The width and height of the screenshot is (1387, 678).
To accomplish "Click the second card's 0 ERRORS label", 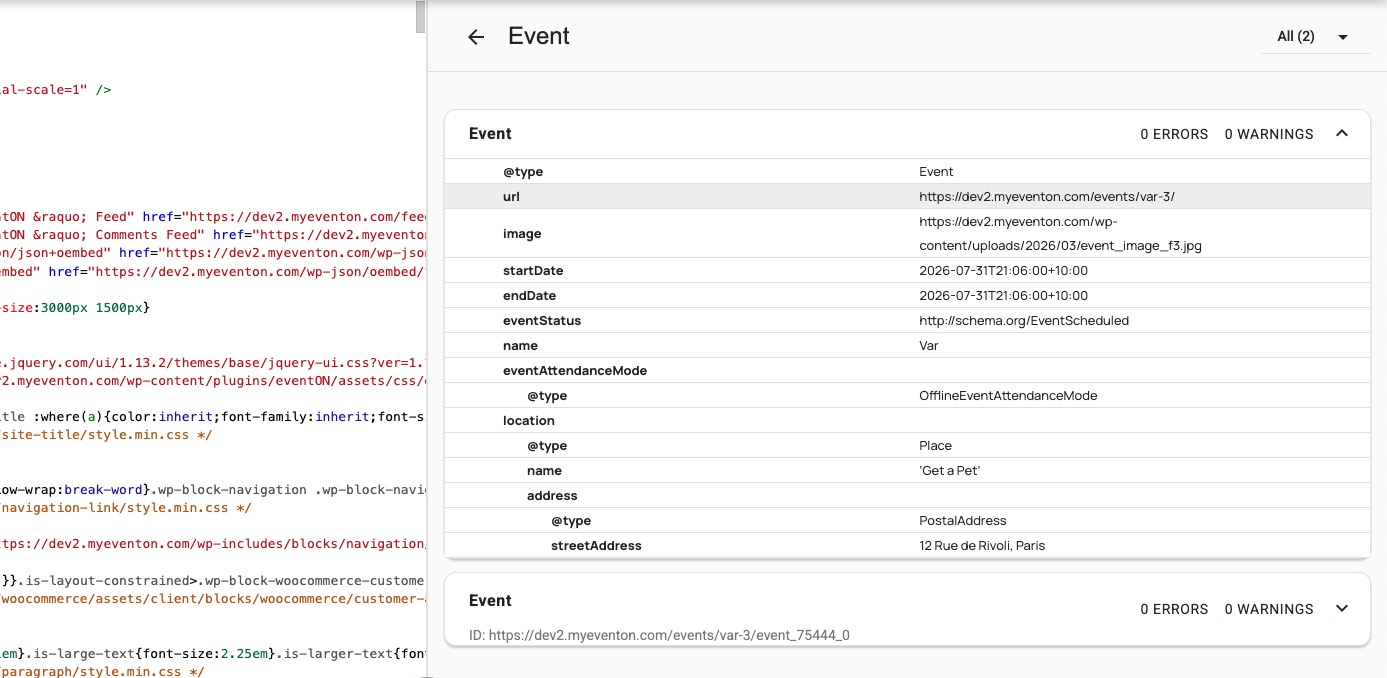I will coord(1174,609).
